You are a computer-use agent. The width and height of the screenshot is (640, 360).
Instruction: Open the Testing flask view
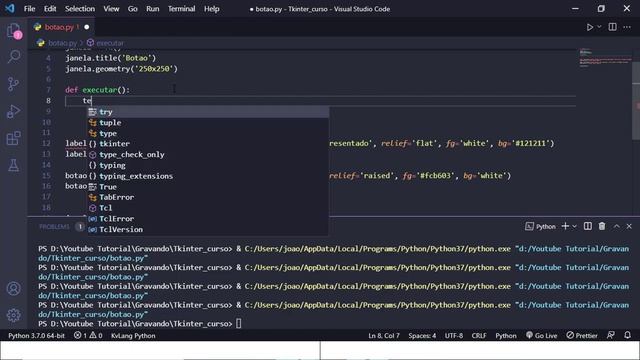pyautogui.click(x=13, y=165)
